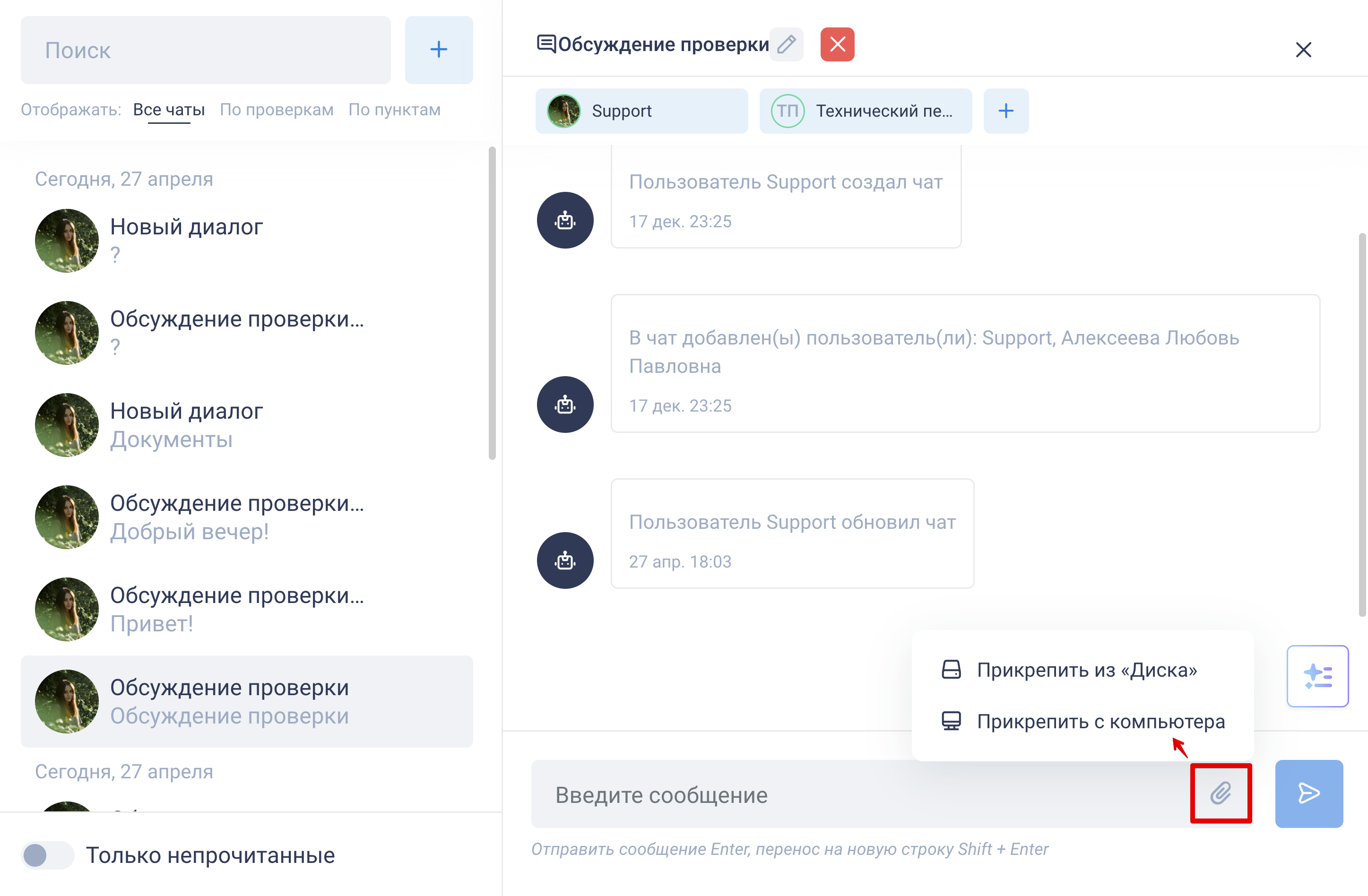Click the Support participant avatar
This screenshot has width=1368, height=896.
[564, 111]
